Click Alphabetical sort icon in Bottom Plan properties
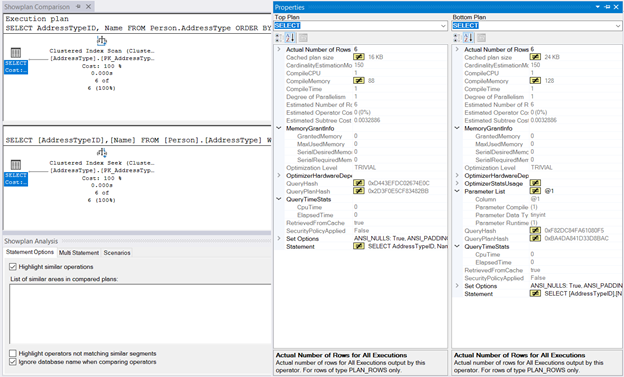The width and height of the screenshot is (624, 377). [468, 38]
